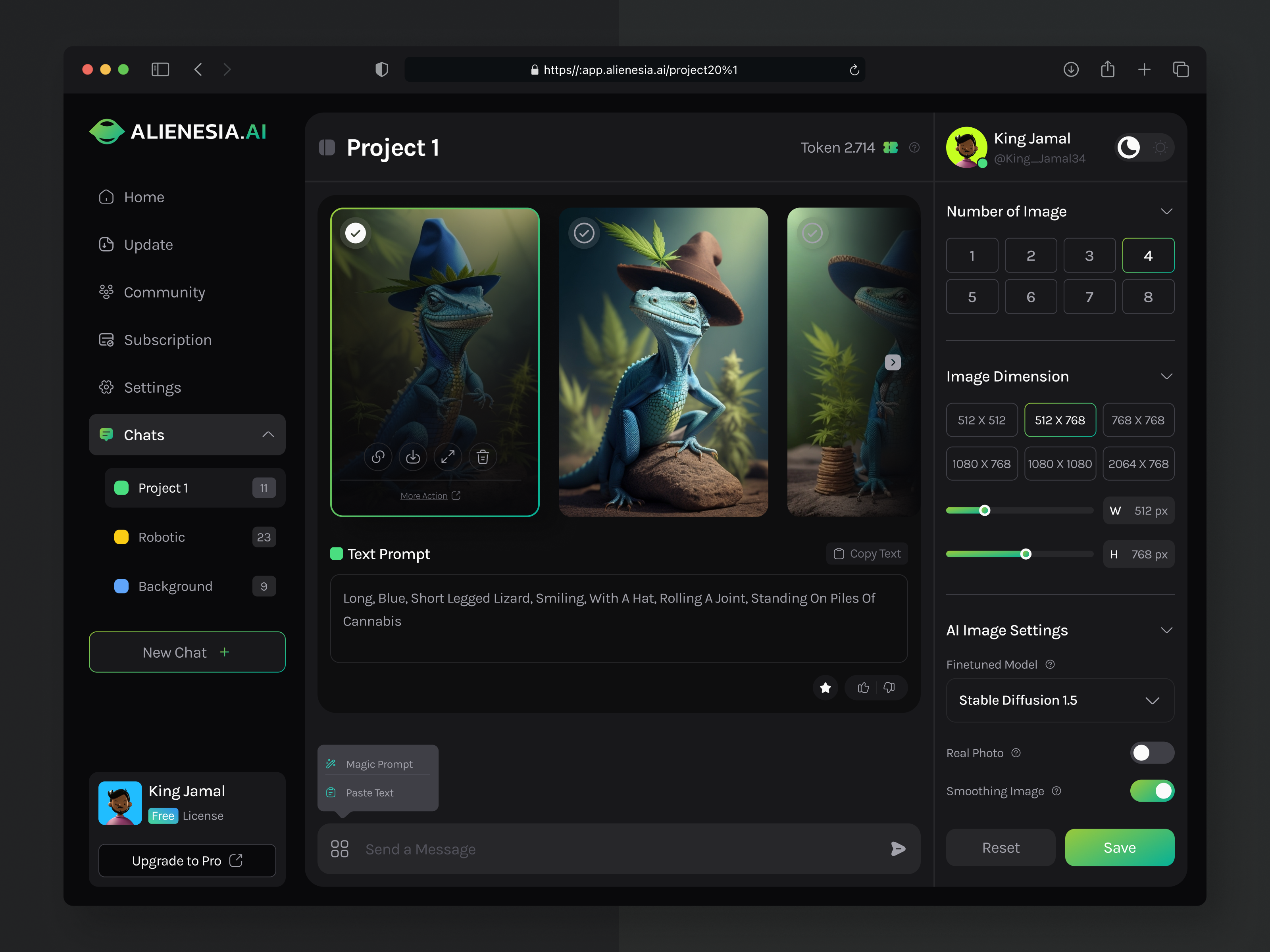Copy the link of the first image
Viewport: 1270px width, 952px height.
coord(378,457)
